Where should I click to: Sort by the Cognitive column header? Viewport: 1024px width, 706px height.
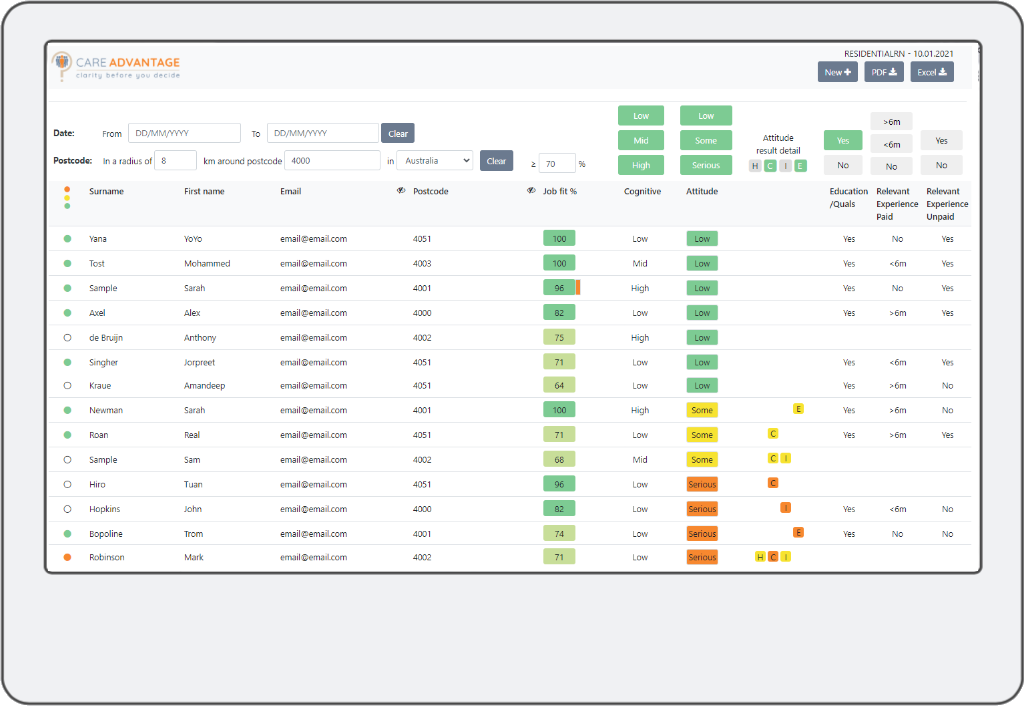[643, 191]
